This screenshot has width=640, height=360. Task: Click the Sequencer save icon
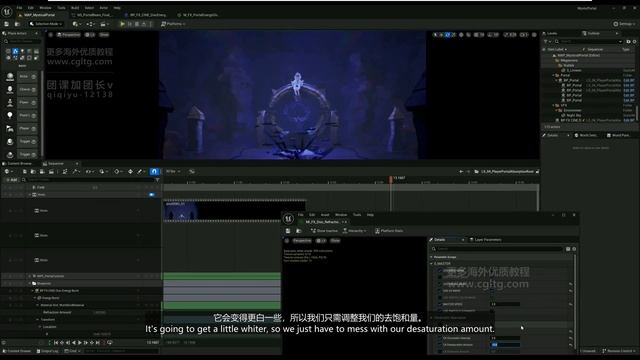[x=25, y=171]
